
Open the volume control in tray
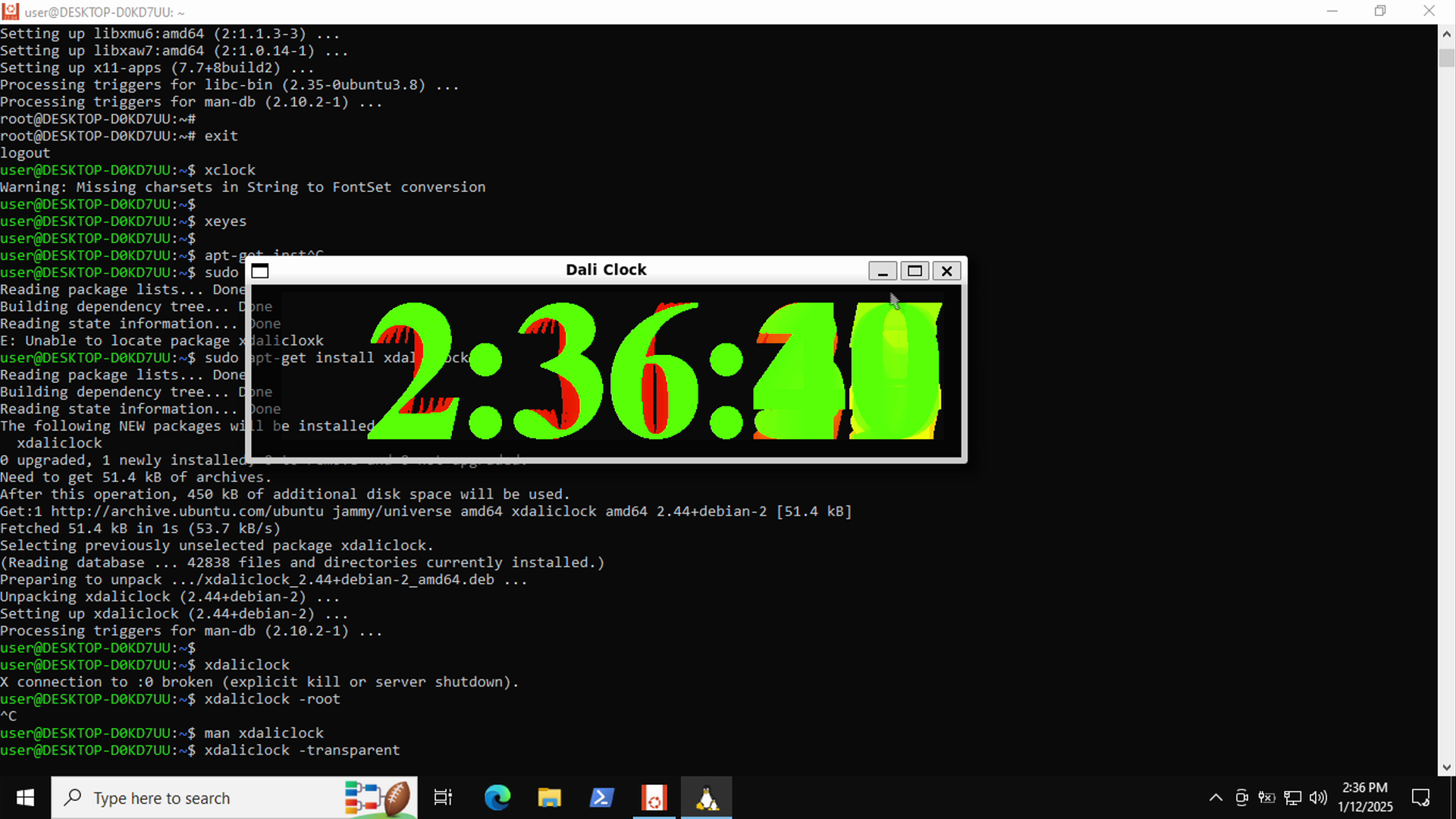[1319, 798]
